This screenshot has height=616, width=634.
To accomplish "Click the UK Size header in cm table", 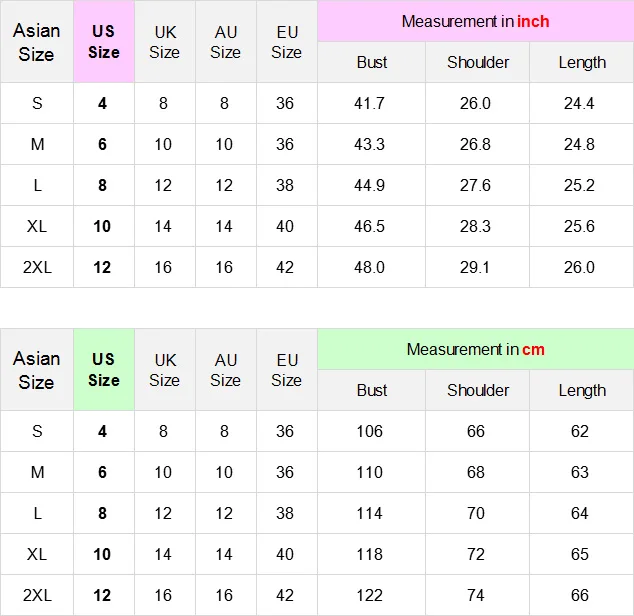I will pos(164,370).
